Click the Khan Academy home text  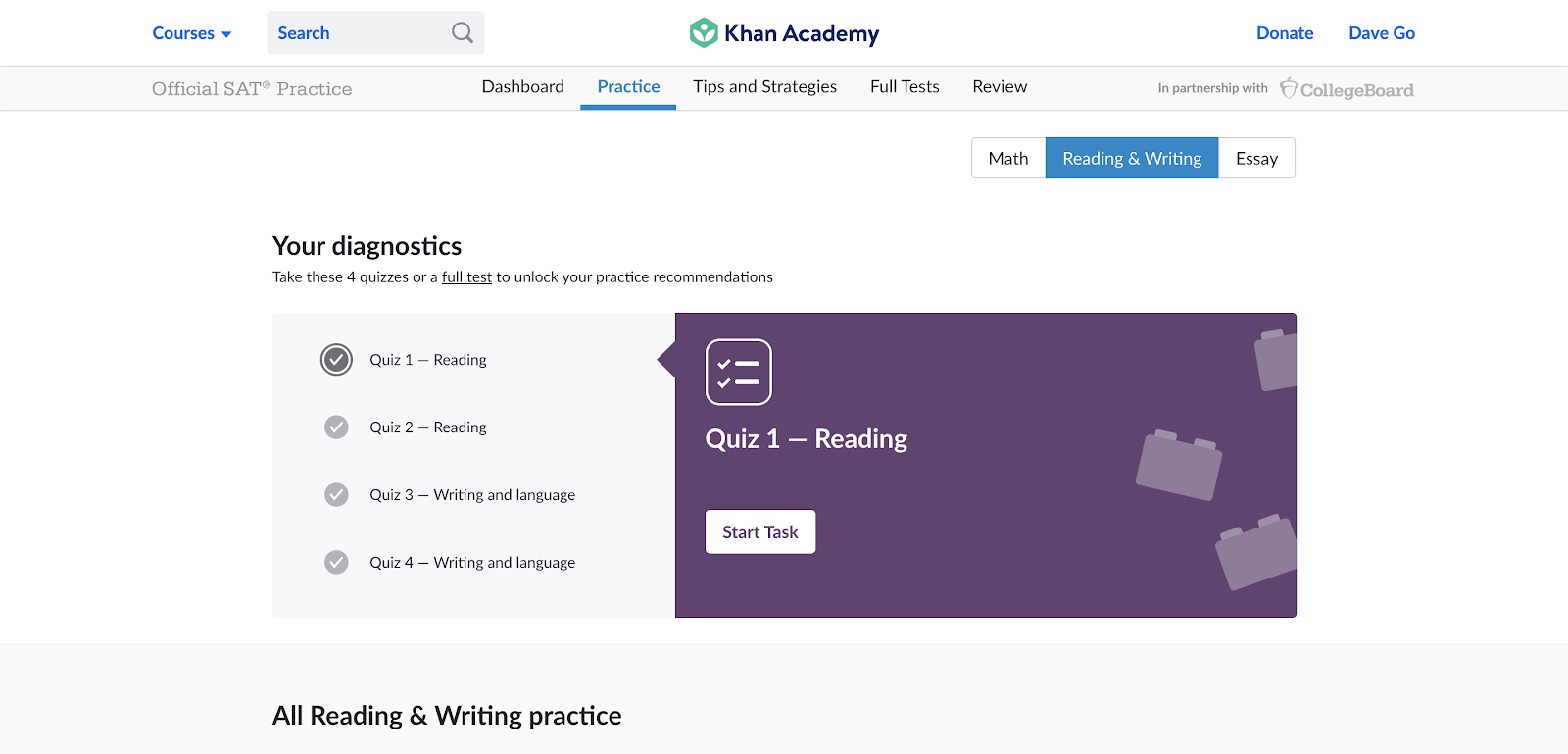pyautogui.click(x=802, y=33)
